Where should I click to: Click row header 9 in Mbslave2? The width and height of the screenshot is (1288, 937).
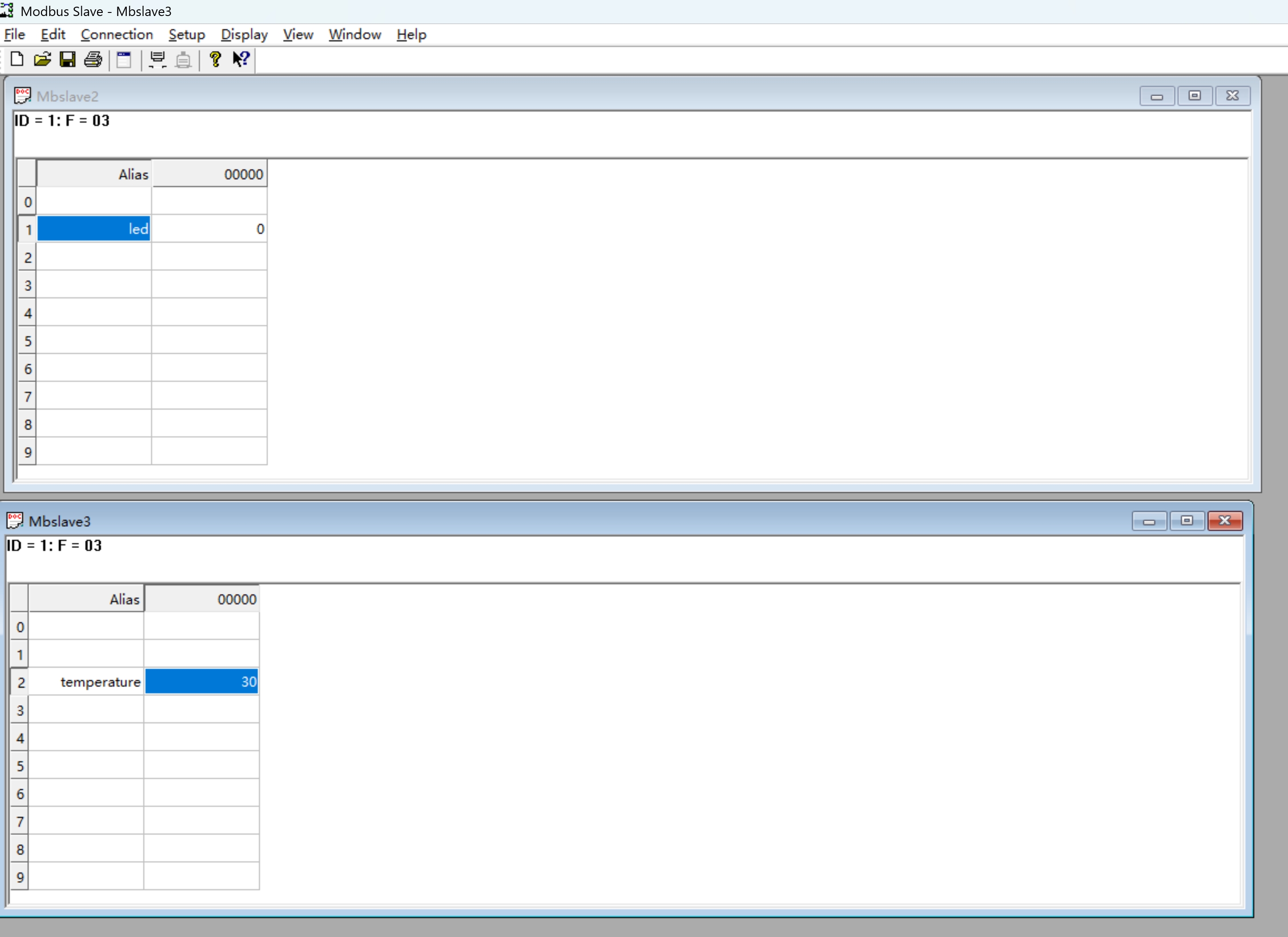[27, 452]
